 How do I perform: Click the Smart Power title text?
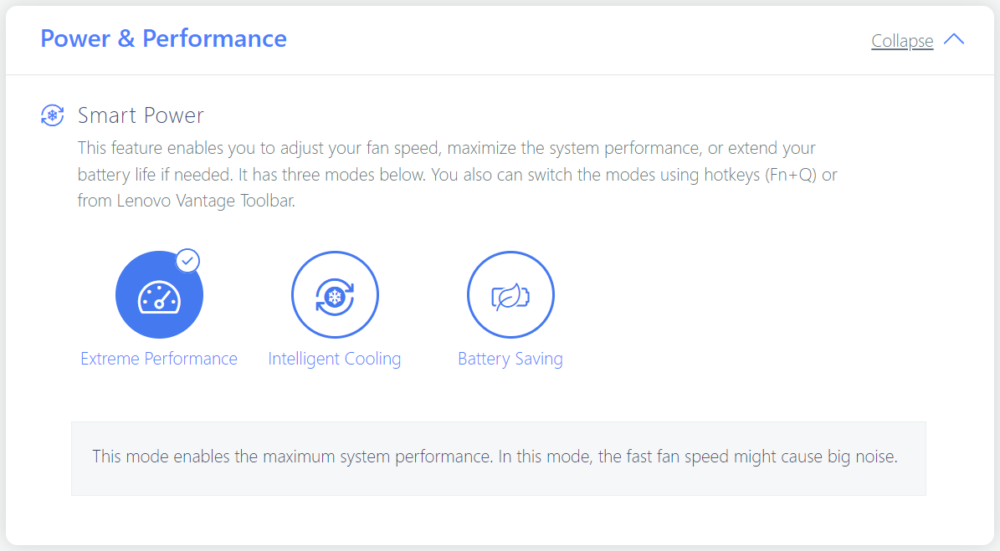(x=141, y=116)
